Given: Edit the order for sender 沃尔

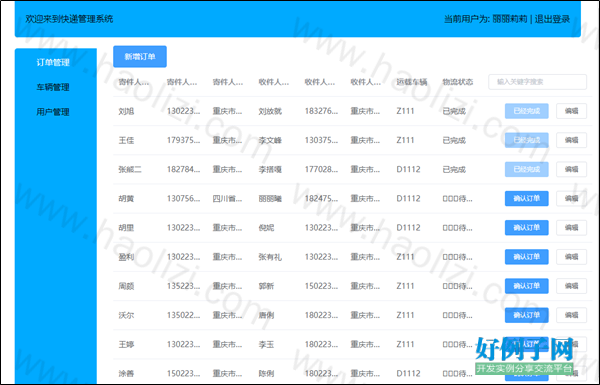Looking at the screenshot, I should click(571, 315).
